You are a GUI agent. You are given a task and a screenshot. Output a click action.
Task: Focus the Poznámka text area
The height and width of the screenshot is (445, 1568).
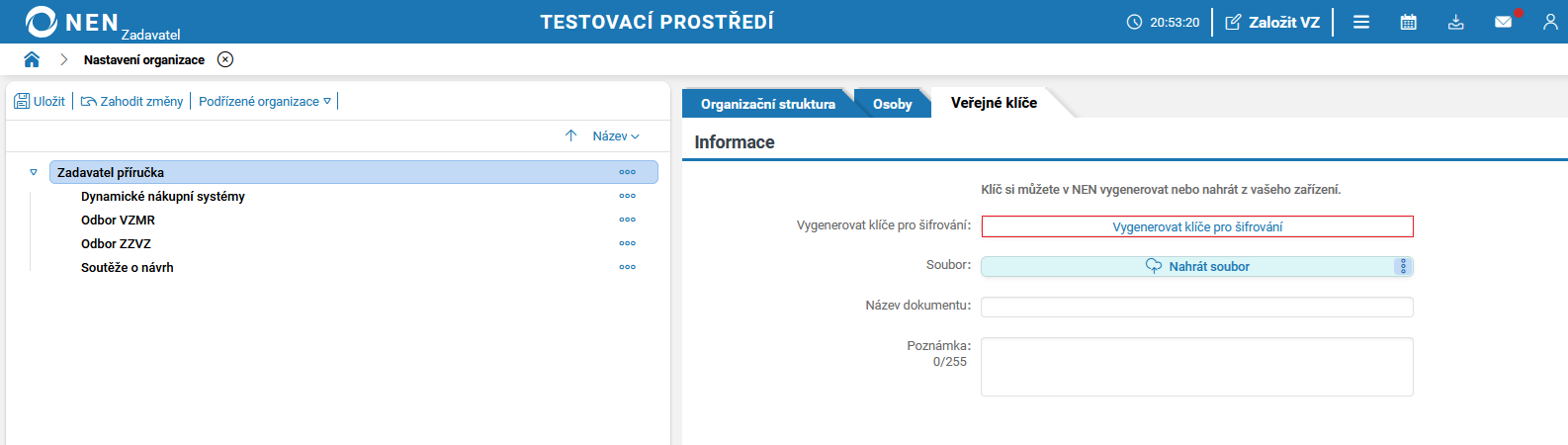click(1197, 367)
